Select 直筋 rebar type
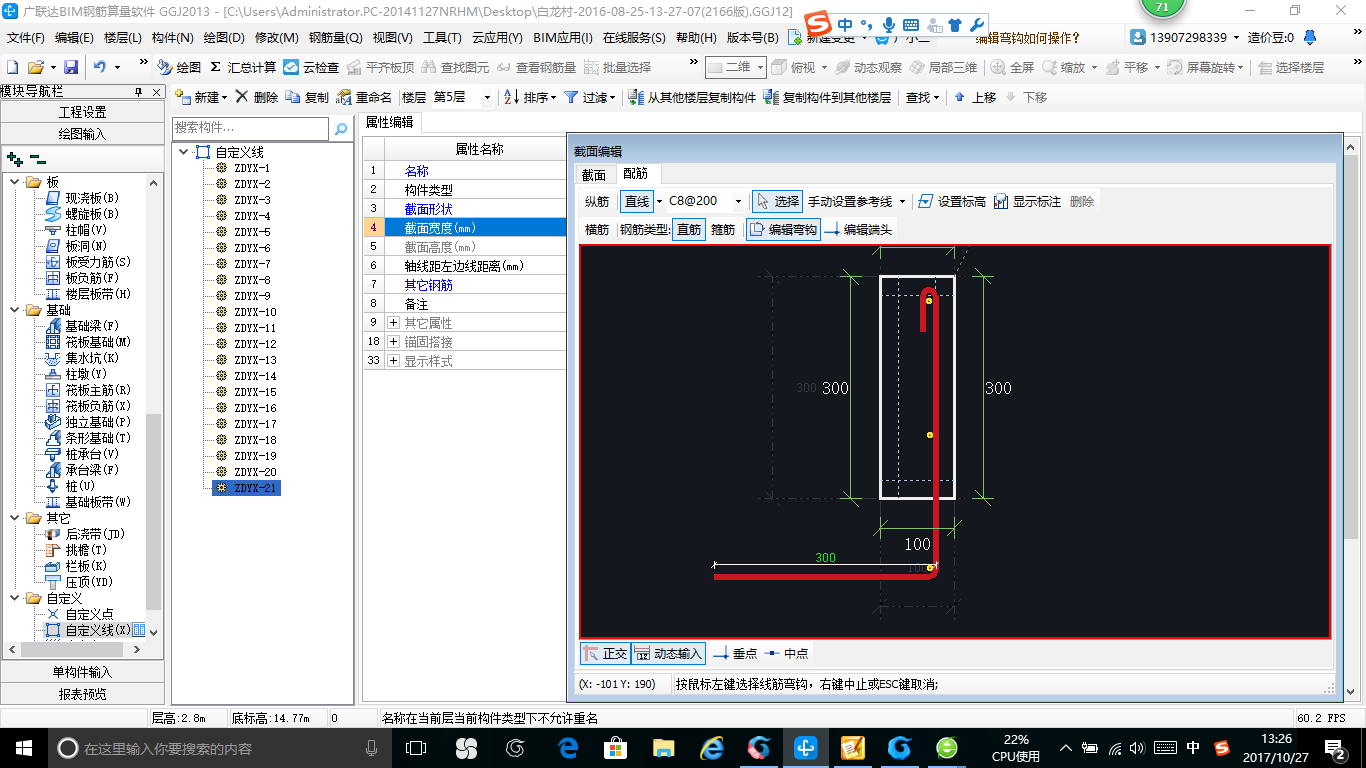The height and width of the screenshot is (768, 1366). click(688, 229)
